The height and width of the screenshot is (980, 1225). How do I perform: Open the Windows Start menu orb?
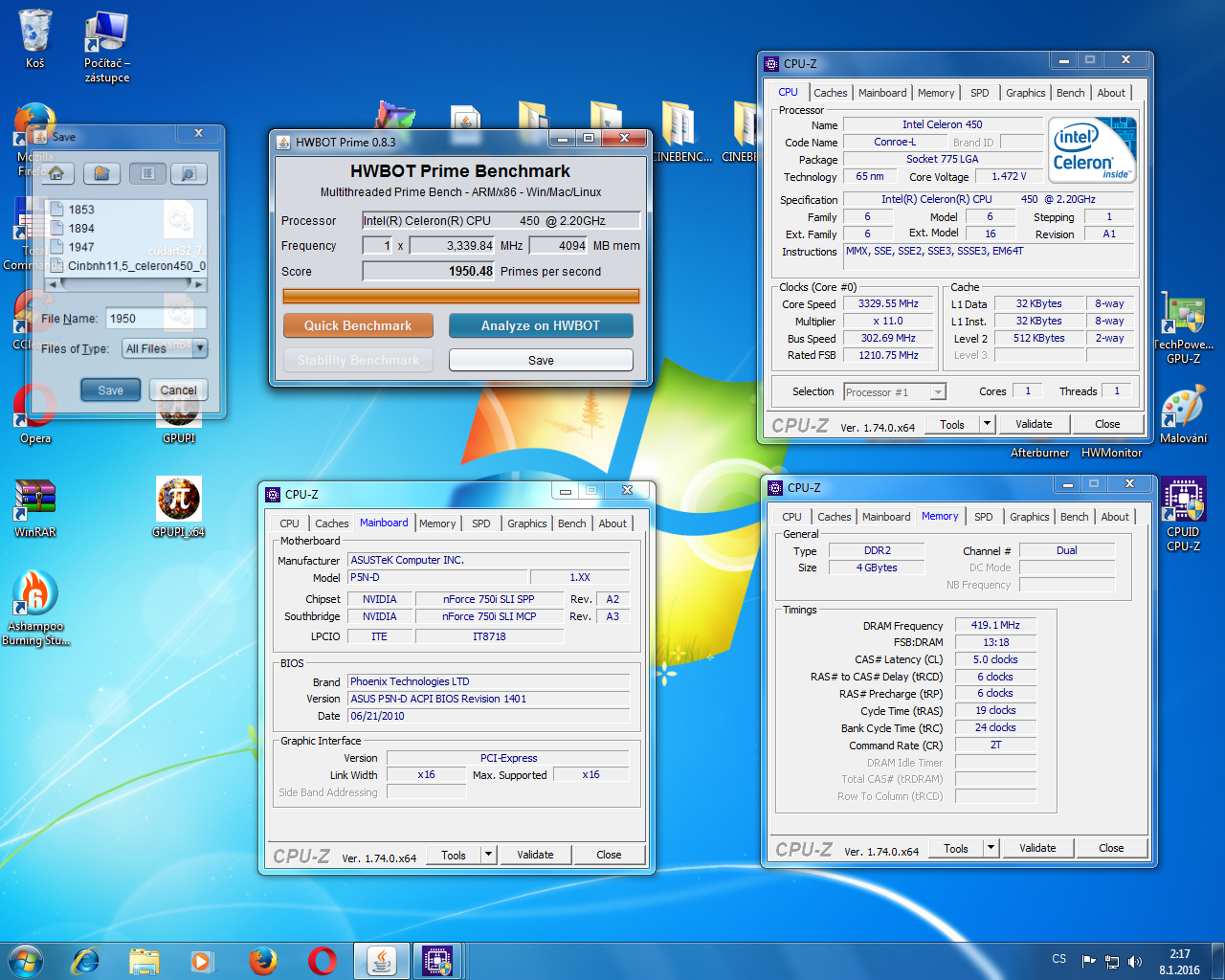[x=26, y=960]
